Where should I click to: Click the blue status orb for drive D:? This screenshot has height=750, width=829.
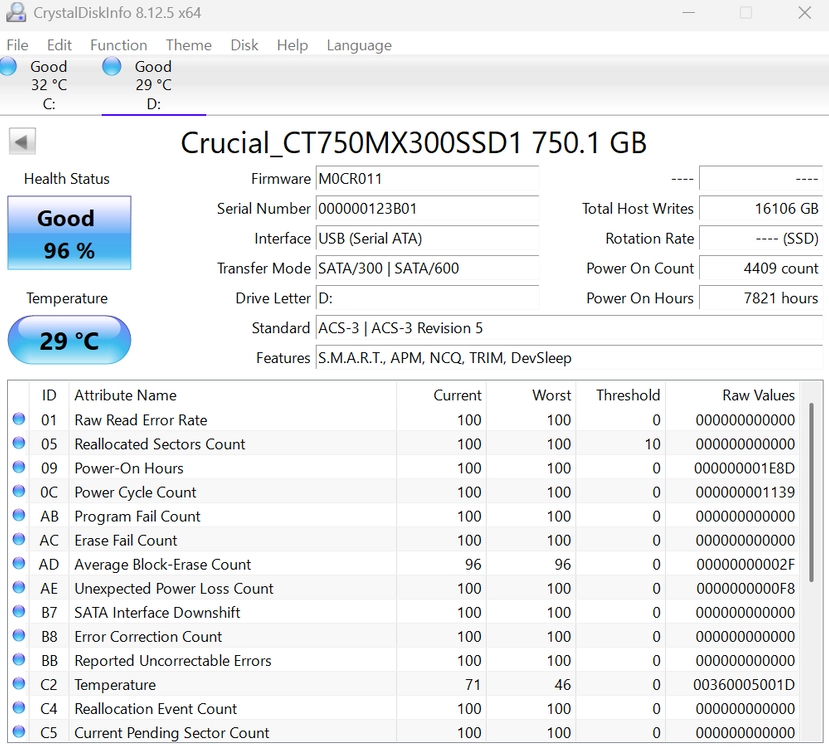(x=112, y=67)
